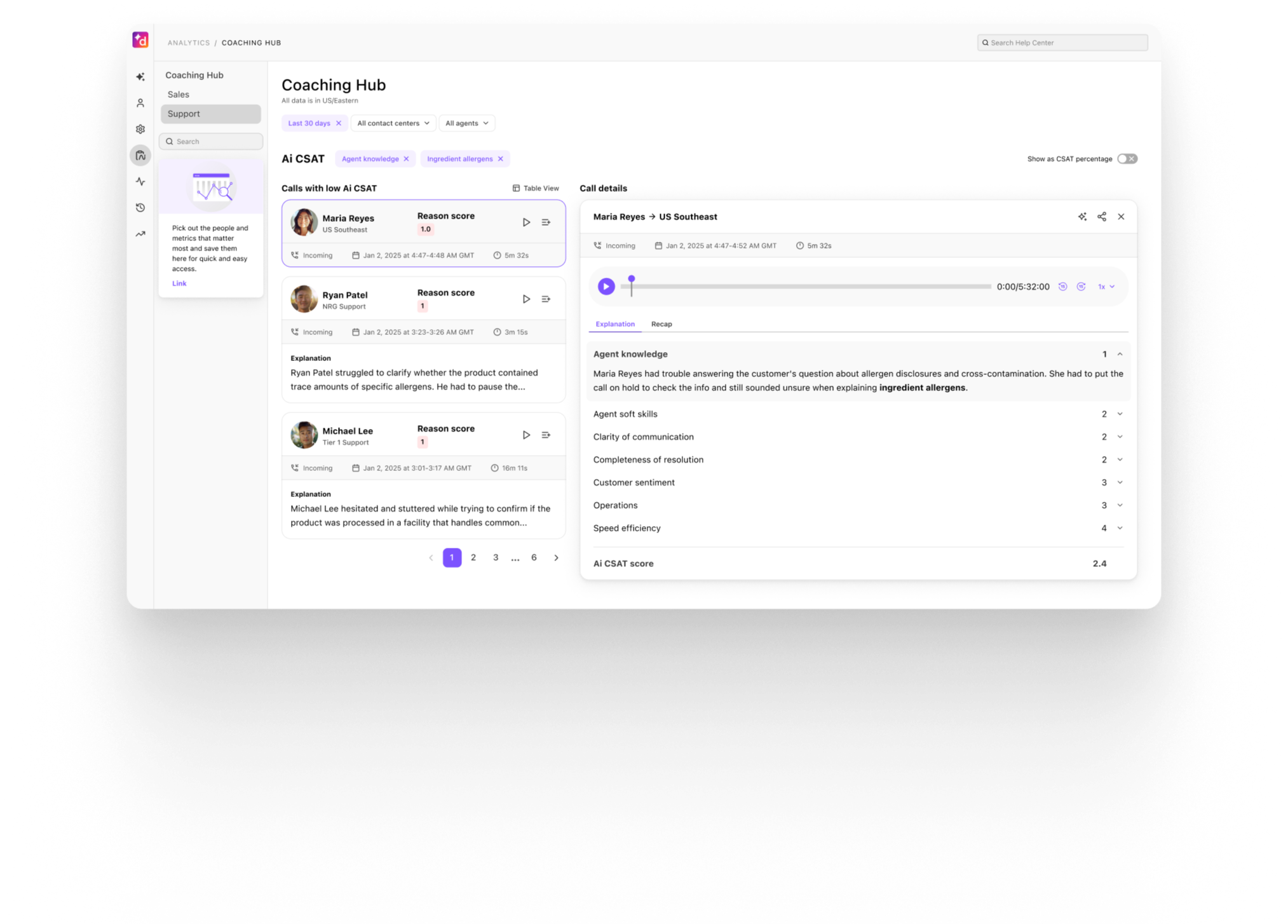
Task: Select the profile icon in the sidebar
Action: 140,102
